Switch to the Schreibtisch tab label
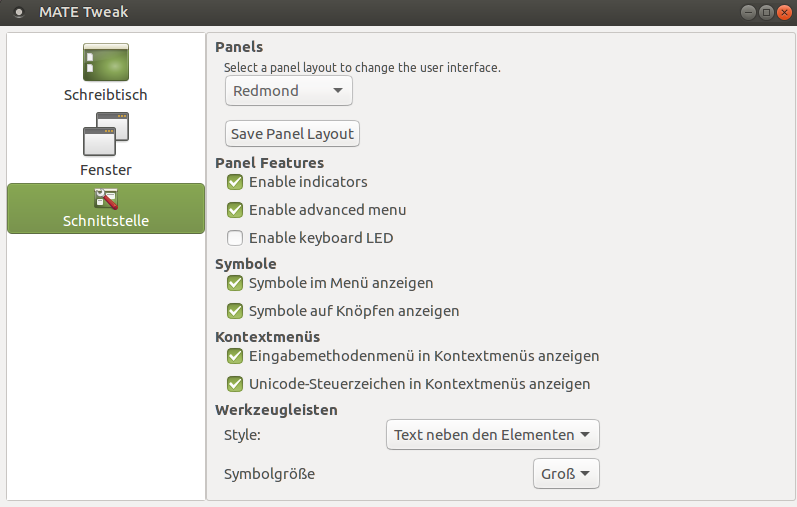 point(106,95)
